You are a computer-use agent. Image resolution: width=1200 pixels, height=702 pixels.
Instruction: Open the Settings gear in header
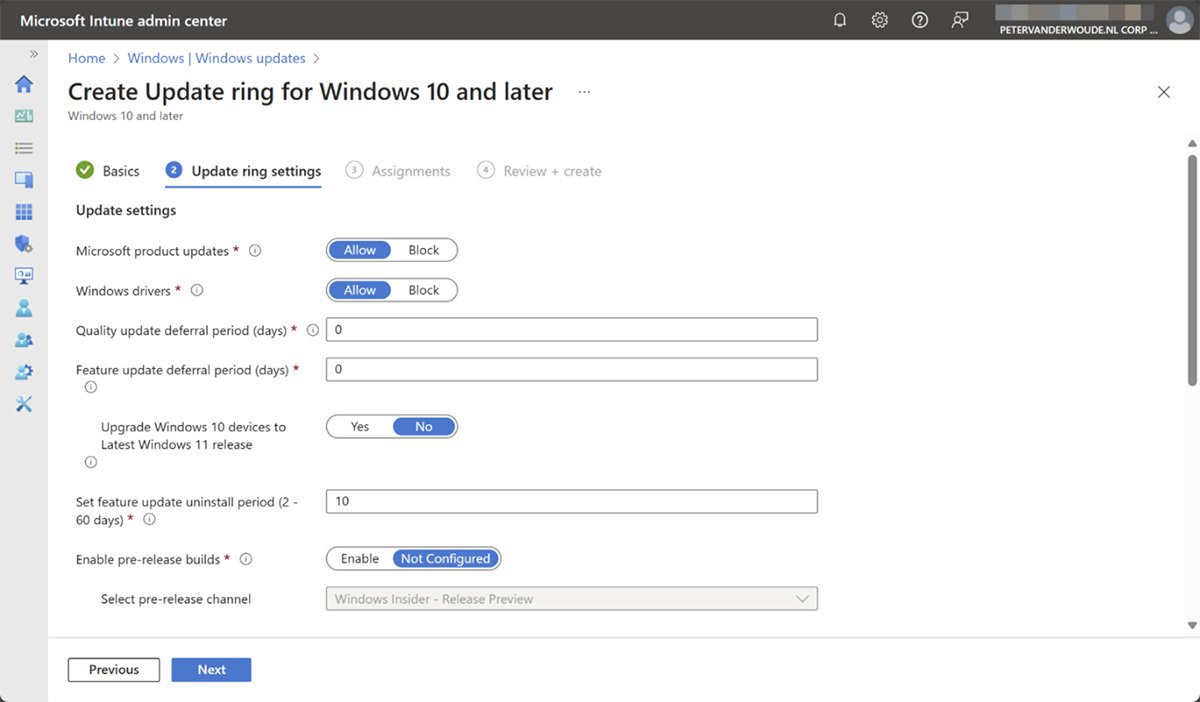[880, 20]
